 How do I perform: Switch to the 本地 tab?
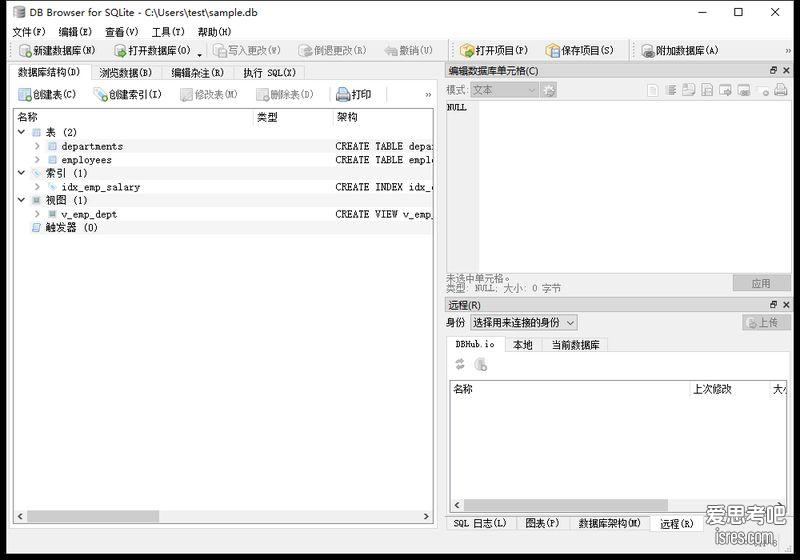[x=522, y=345]
